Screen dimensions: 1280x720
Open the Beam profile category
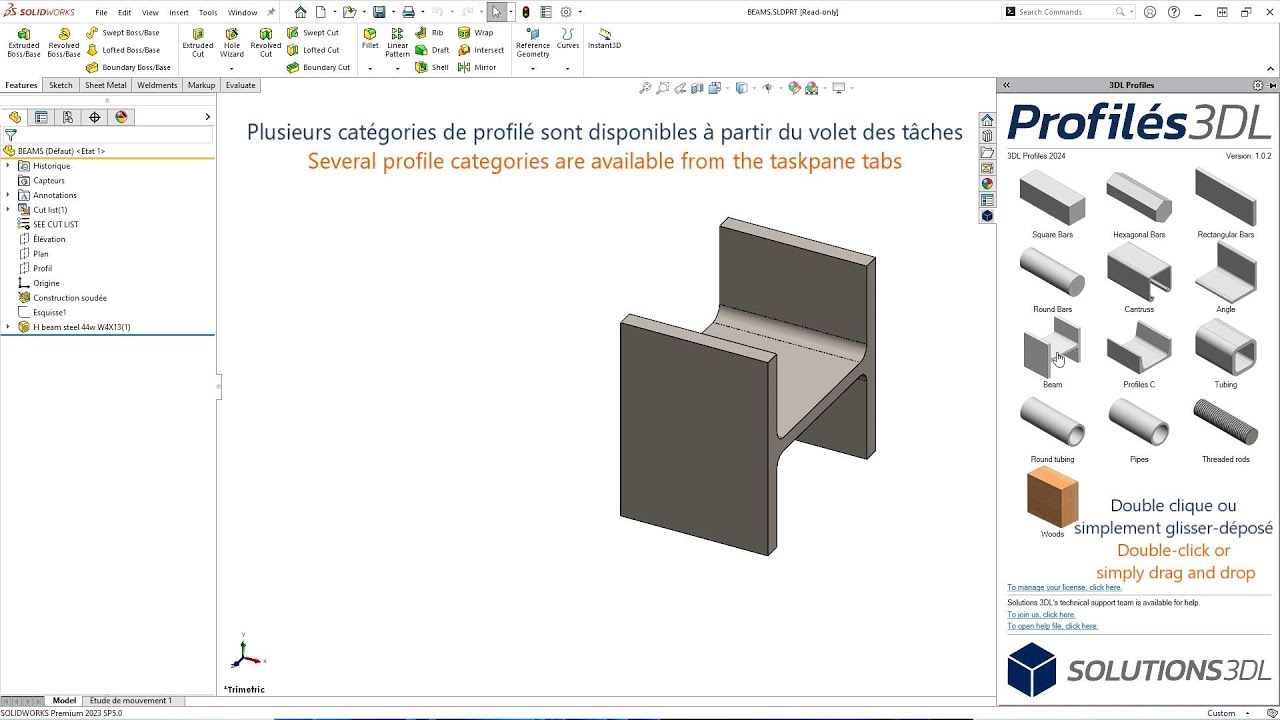coord(1052,353)
